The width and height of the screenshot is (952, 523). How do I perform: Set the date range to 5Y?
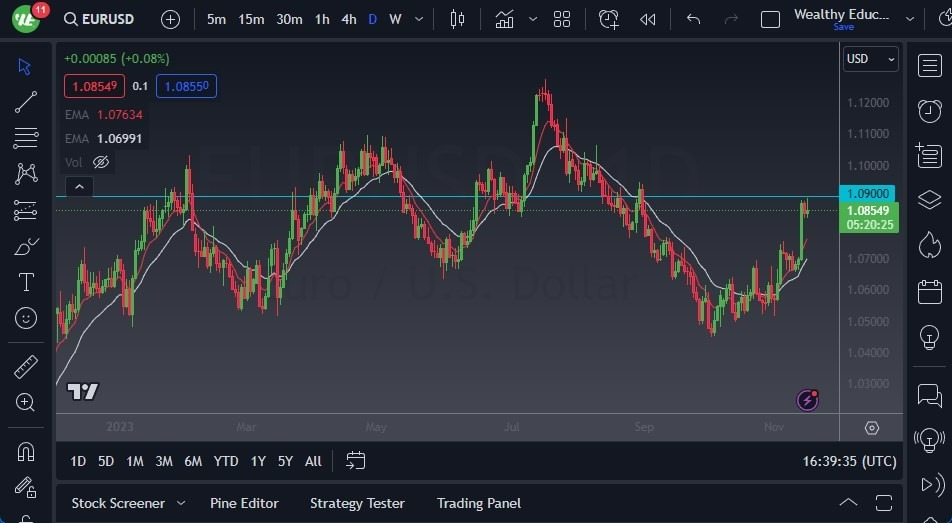285,461
